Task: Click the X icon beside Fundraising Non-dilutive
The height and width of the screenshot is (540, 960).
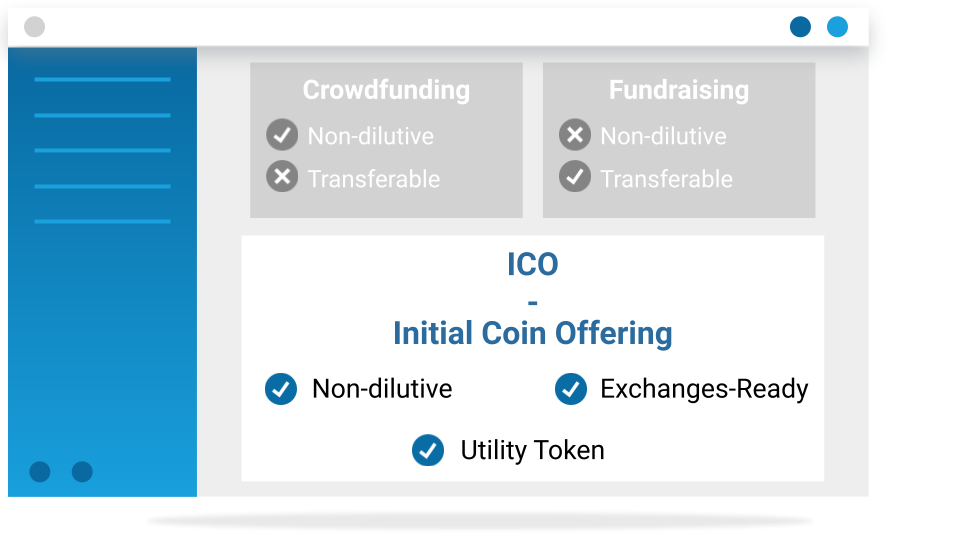Action: point(575,135)
